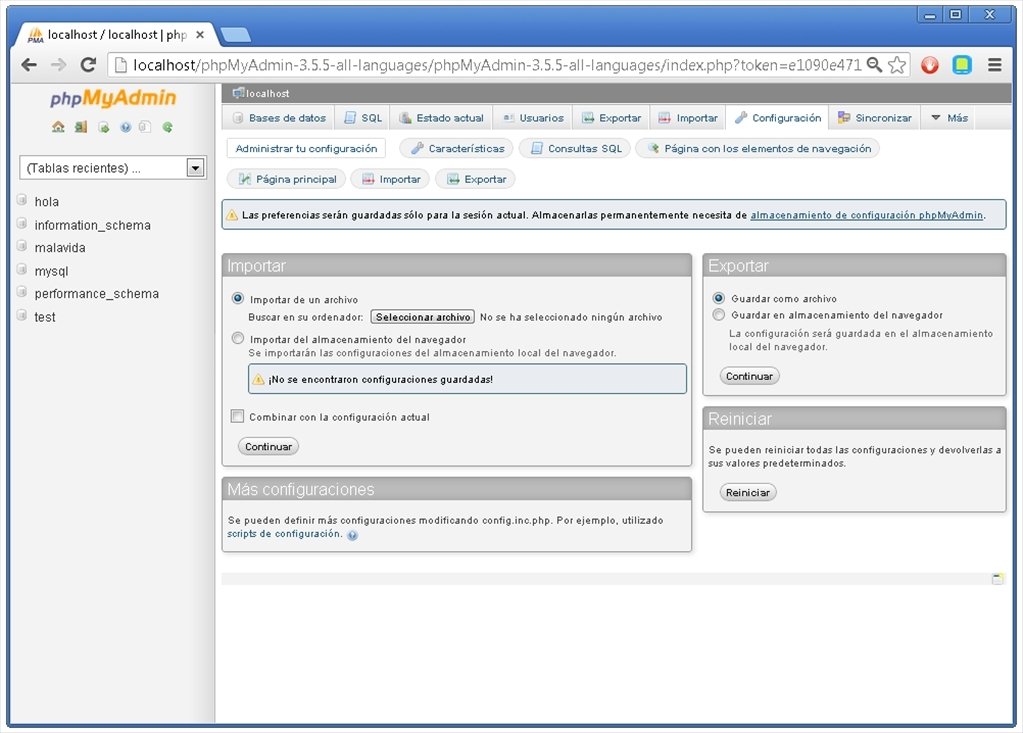Screen dimensions: 1023x733
Task: Click the database icon beside malavida
Action: click(22, 247)
